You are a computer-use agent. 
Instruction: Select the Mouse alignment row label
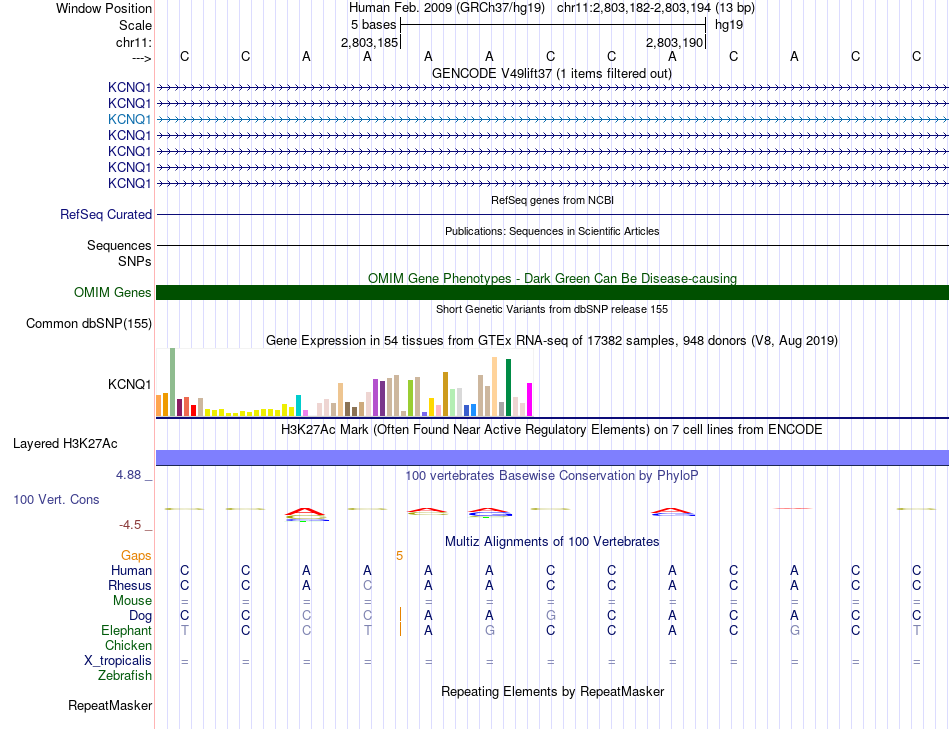(x=132, y=601)
